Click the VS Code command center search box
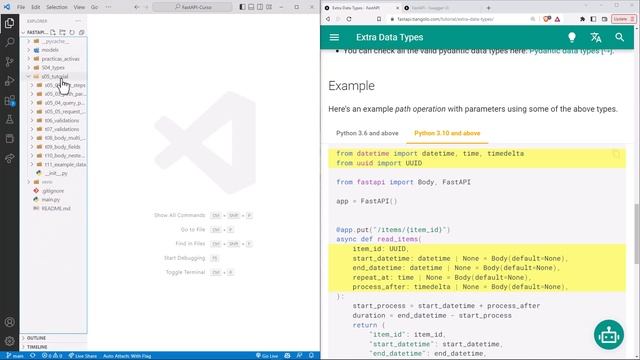Viewport: 640px width, 360px height. point(193,7)
